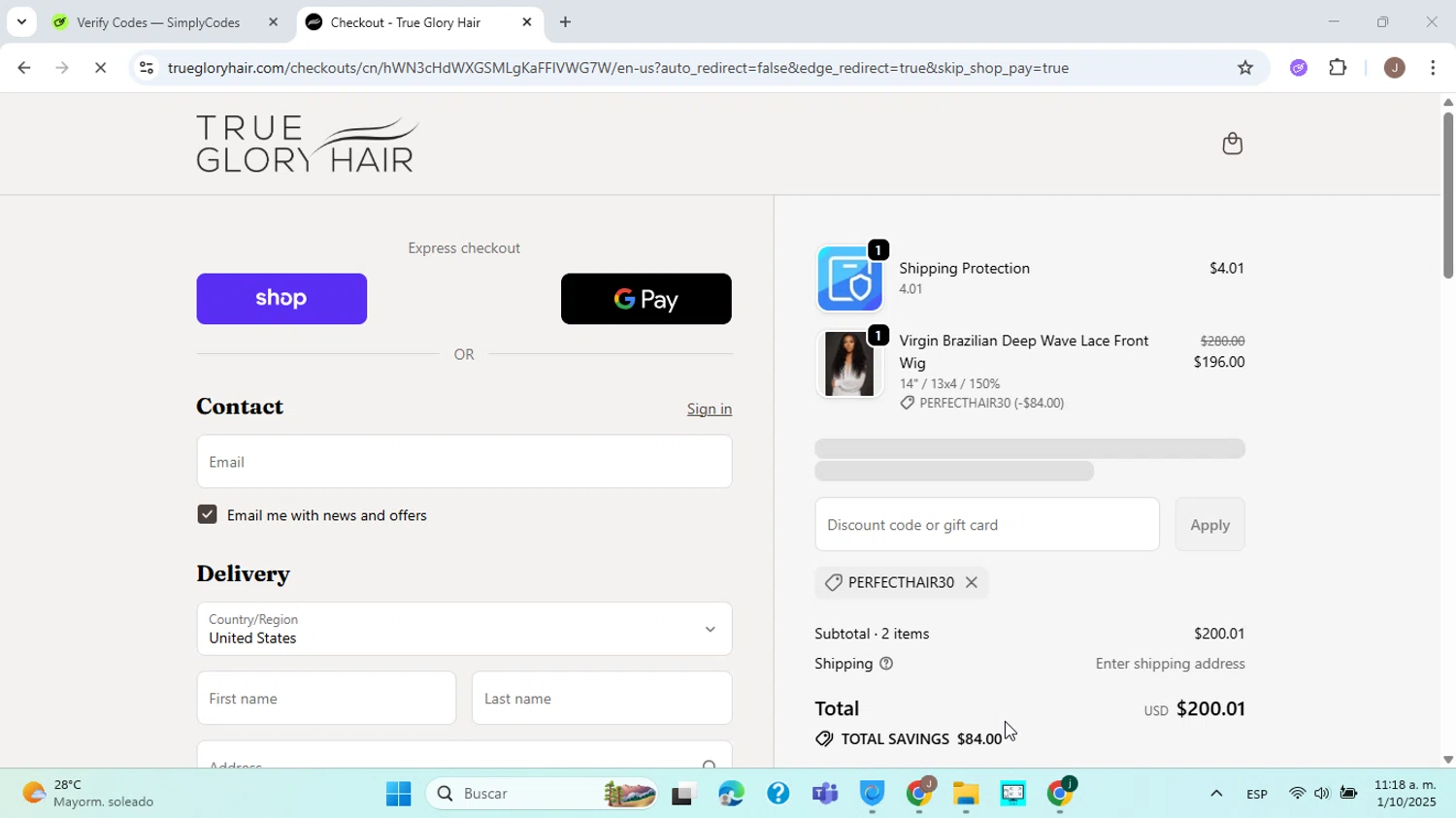Viewport: 1456px width, 818px height.
Task: Click the True Glory Hair logo
Action: (x=308, y=144)
